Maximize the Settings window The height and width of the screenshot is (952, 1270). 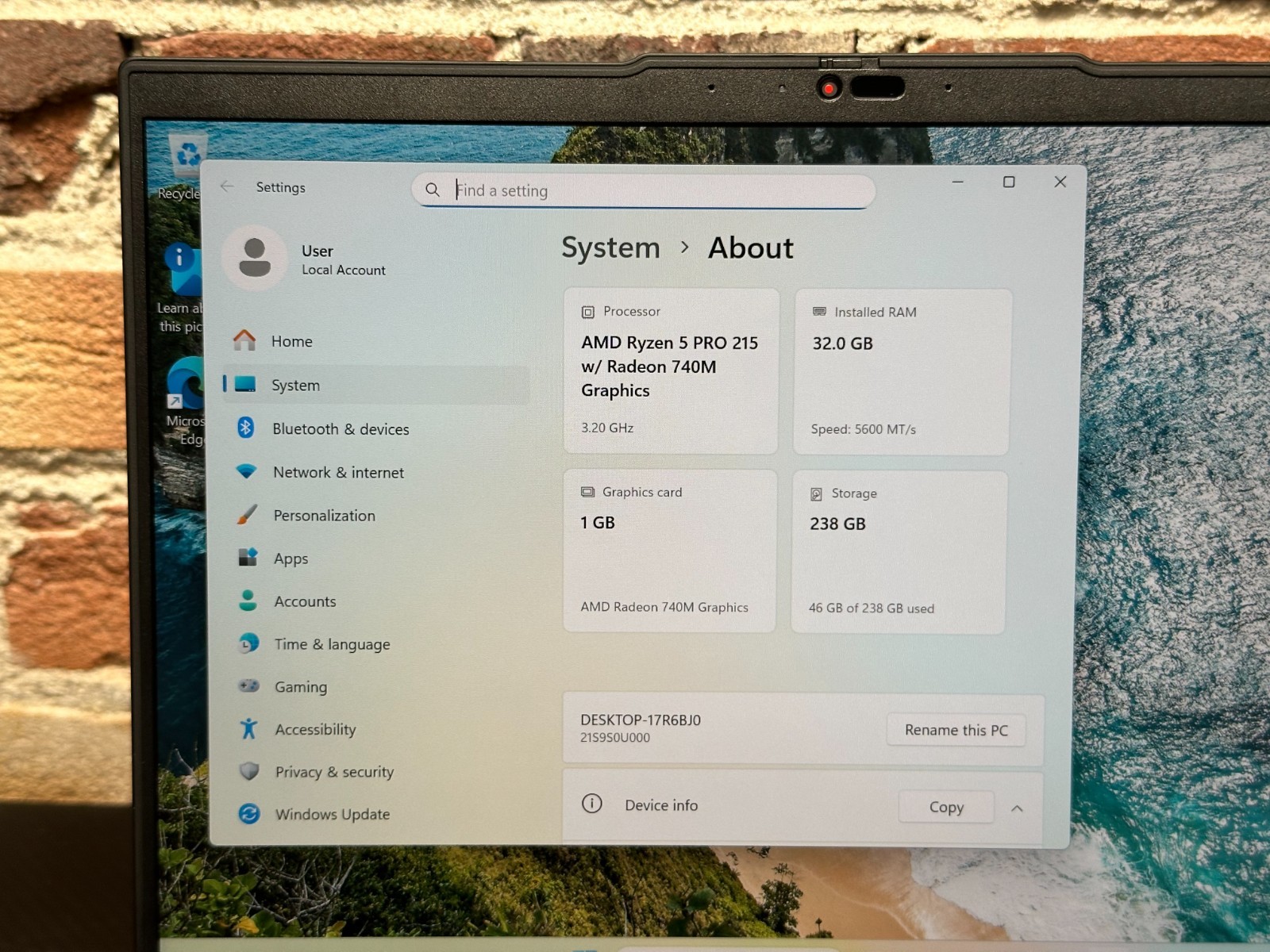1009,182
